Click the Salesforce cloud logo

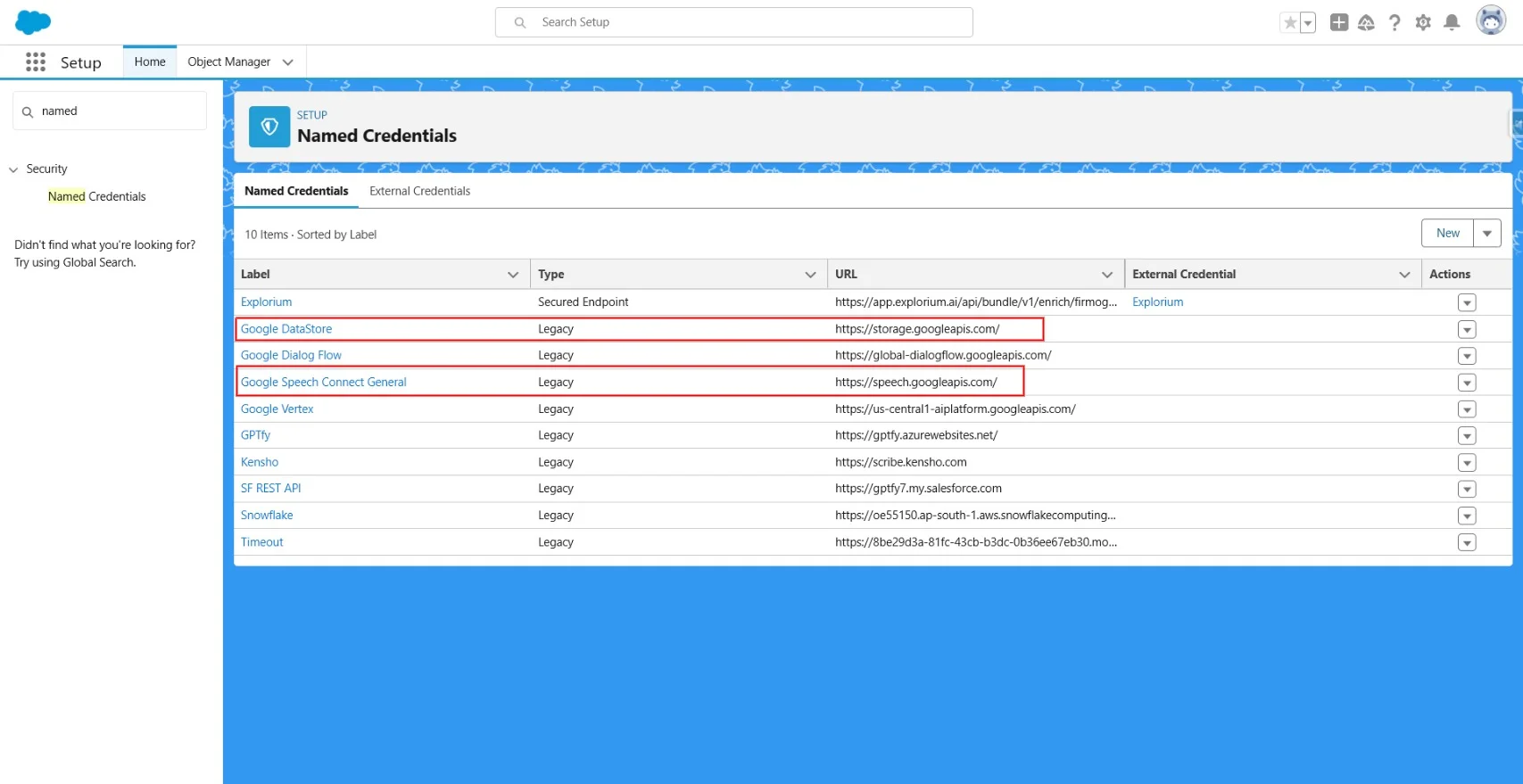pos(33,22)
